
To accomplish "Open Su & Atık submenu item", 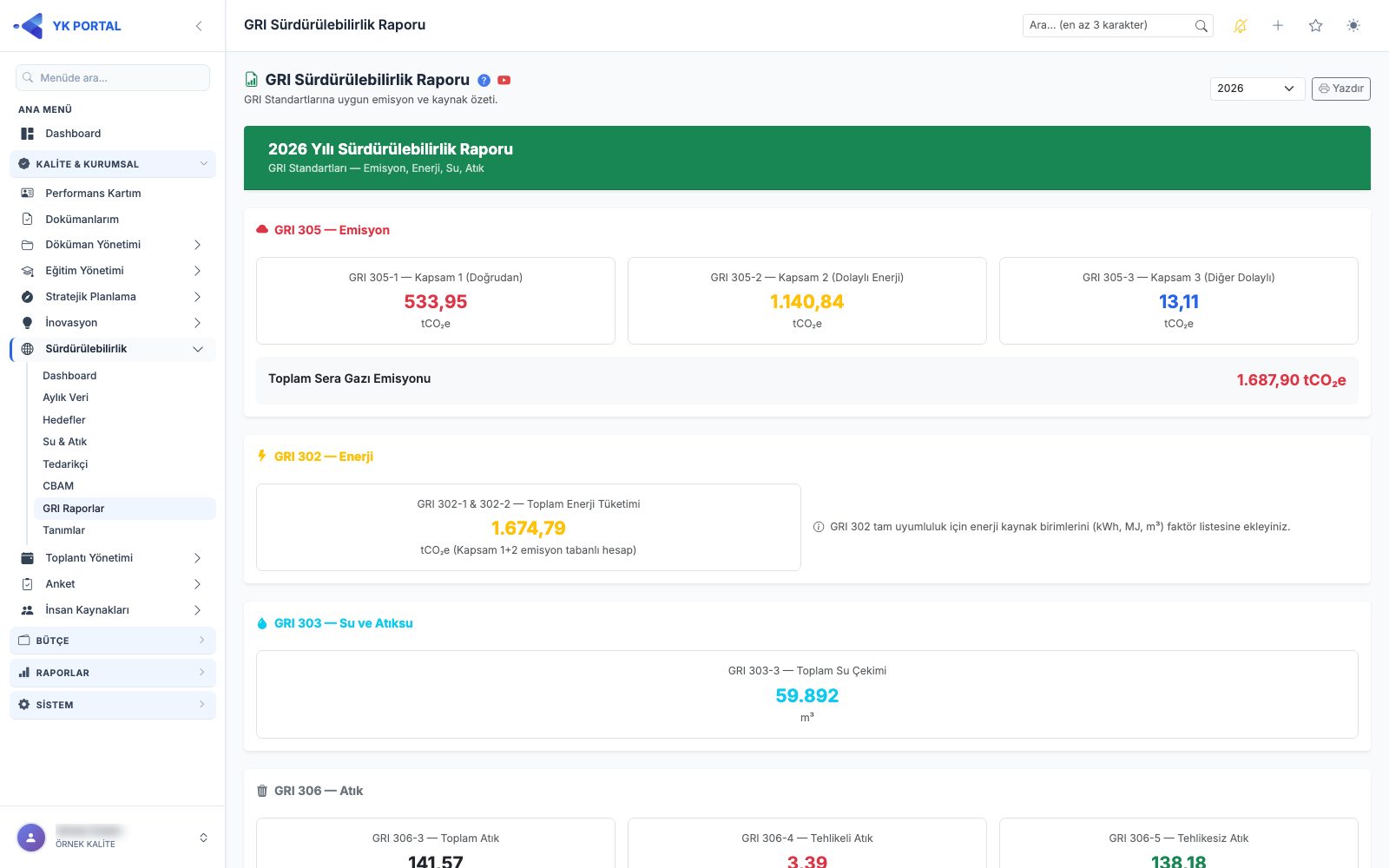I will click(x=65, y=442).
